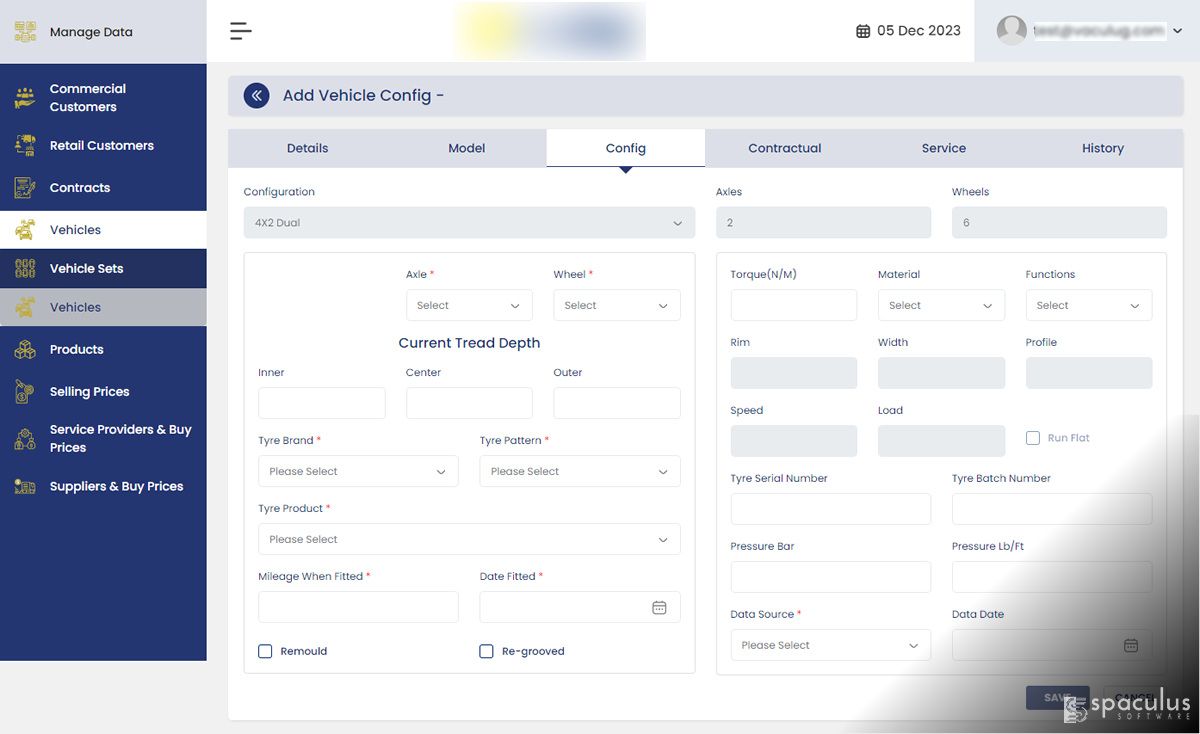Click the Tyre Serial Number input field
Screen dimensions: 1200x734
coord(830,509)
